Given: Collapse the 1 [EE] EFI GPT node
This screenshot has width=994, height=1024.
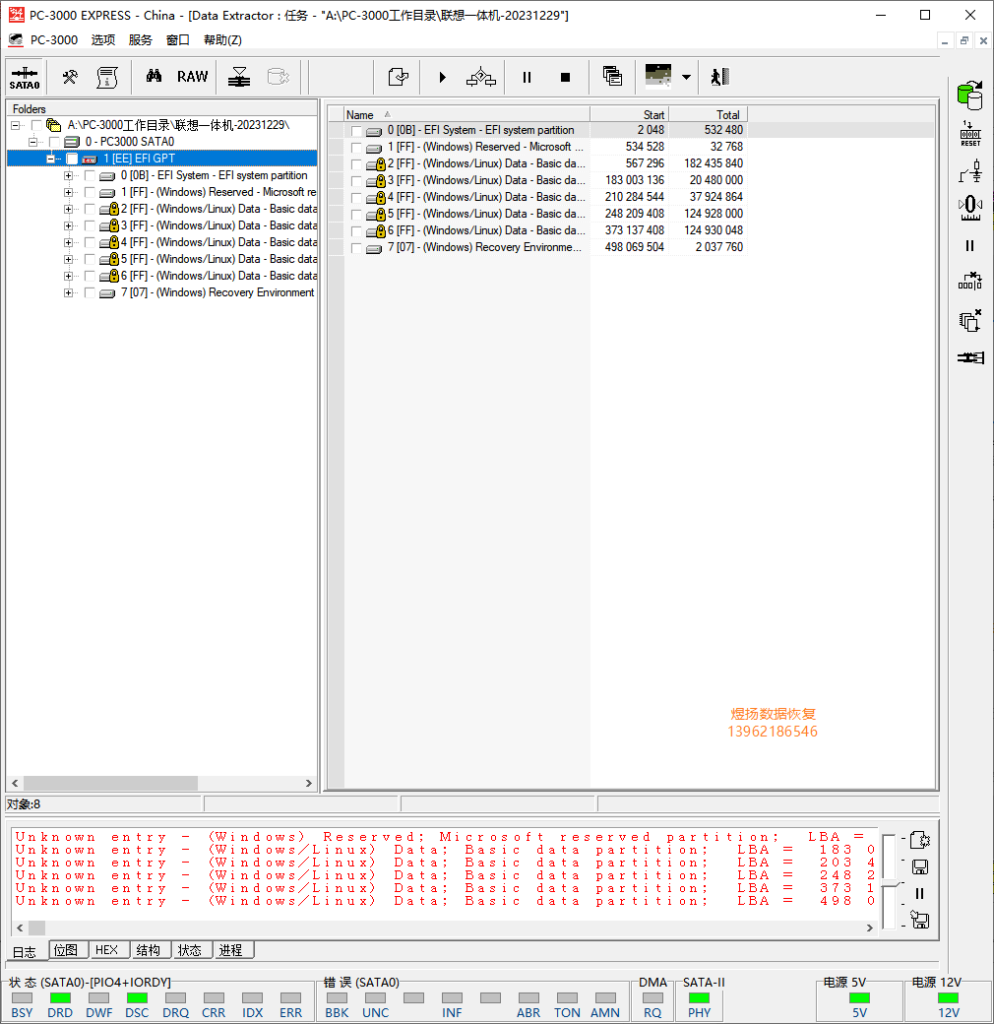Looking at the screenshot, I should [x=50, y=159].
